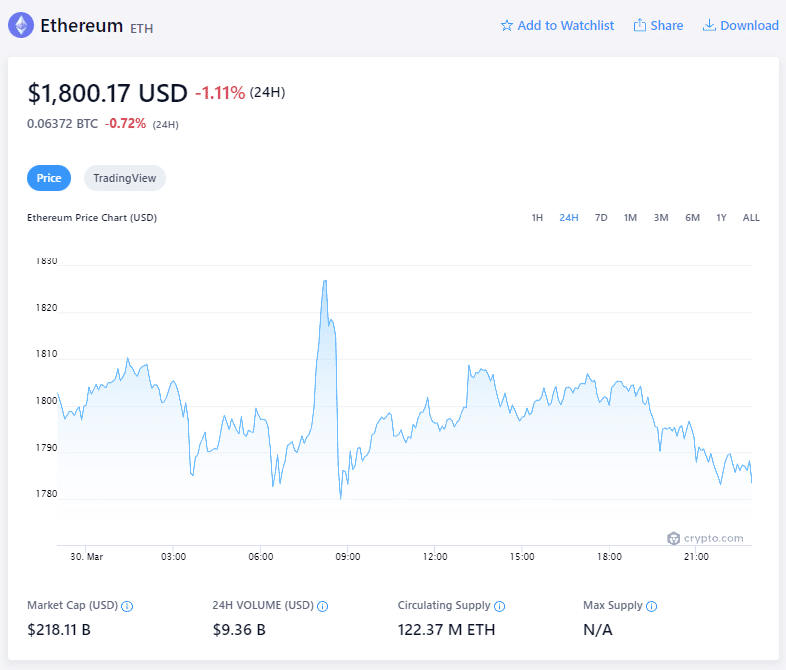Click the 12:00 x-axis label
This screenshot has width=786, height=670.
pos(435,556)
